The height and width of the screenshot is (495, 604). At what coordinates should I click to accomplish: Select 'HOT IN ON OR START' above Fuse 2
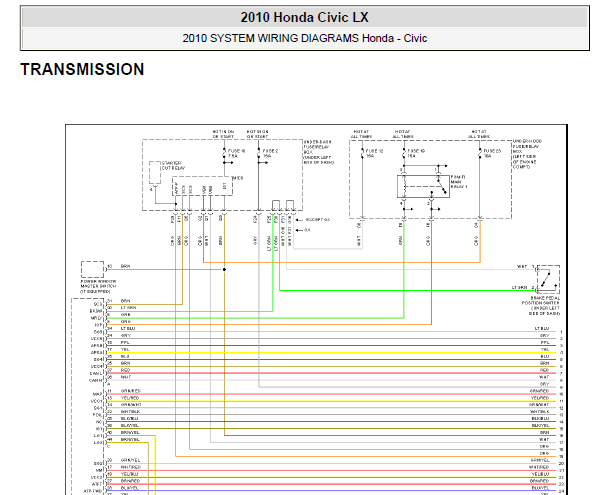pyautogui.click(x=257, y=134)
